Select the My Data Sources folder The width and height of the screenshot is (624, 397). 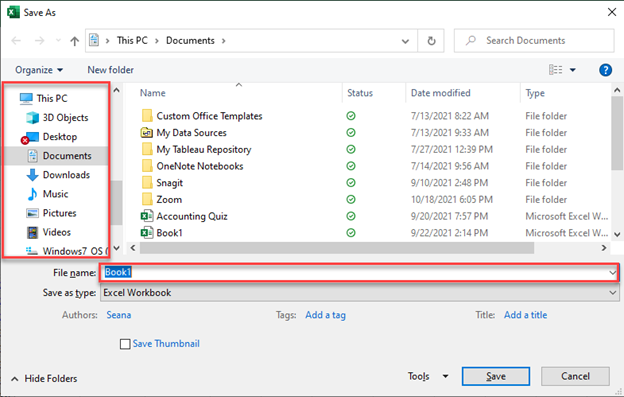(191, 133)
